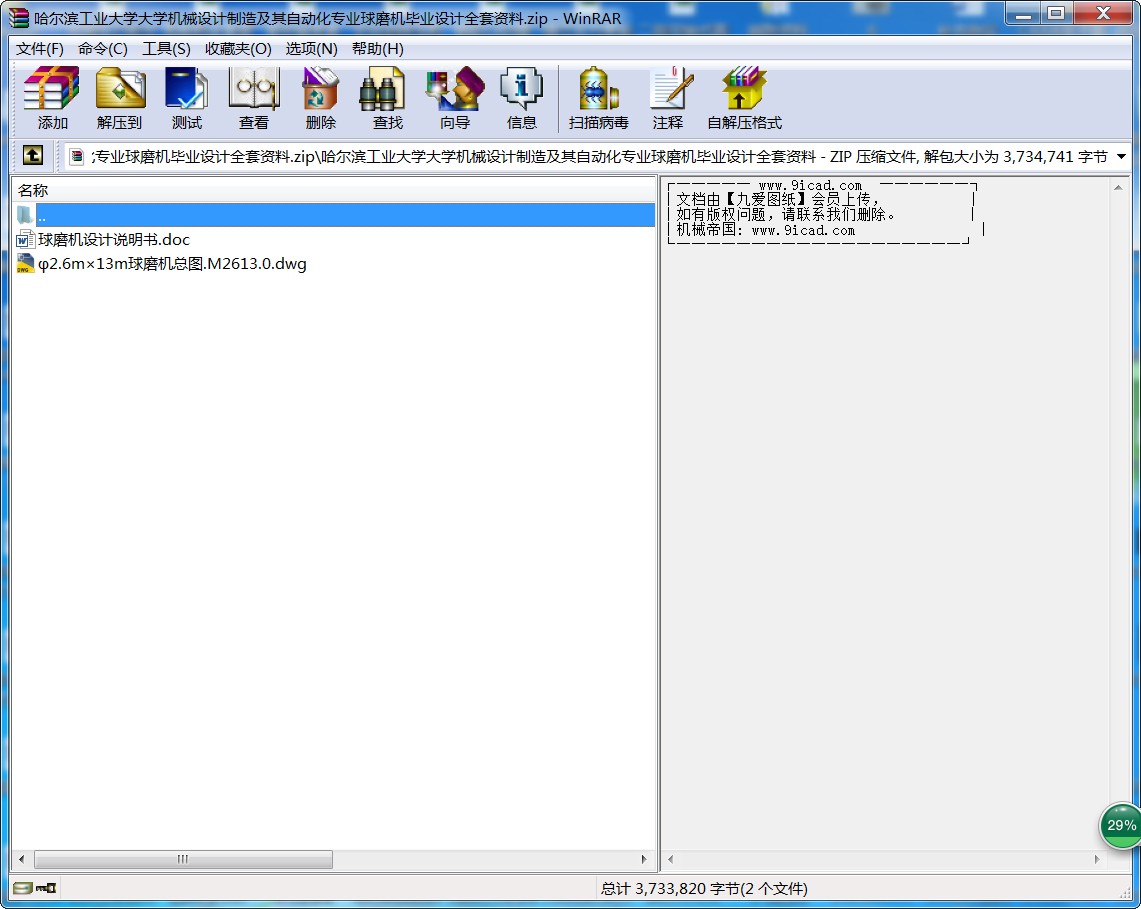Go up one level with arrow icon

tap(33, 155)
